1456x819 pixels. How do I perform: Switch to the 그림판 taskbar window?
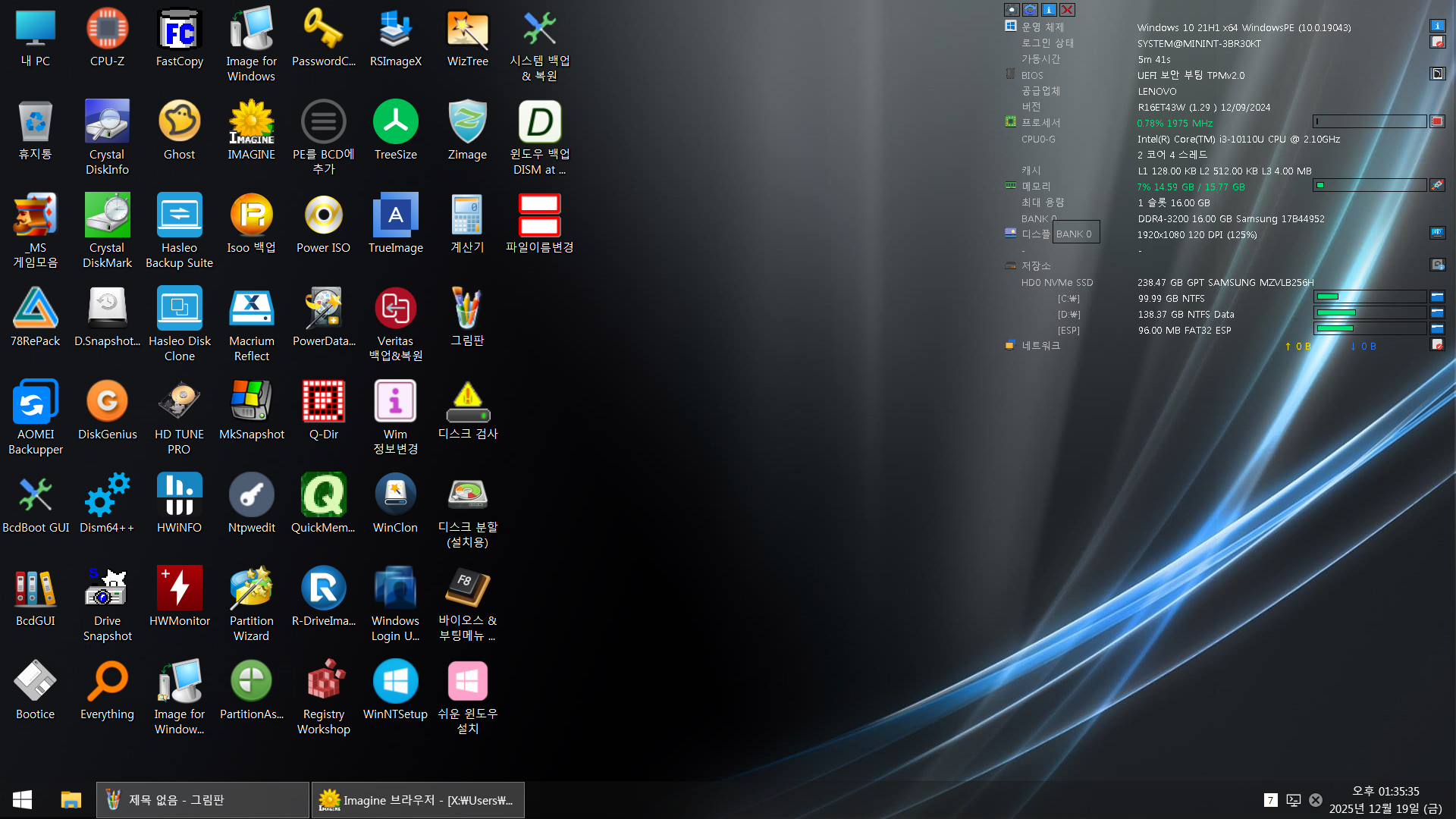click(x=202, y=800)
